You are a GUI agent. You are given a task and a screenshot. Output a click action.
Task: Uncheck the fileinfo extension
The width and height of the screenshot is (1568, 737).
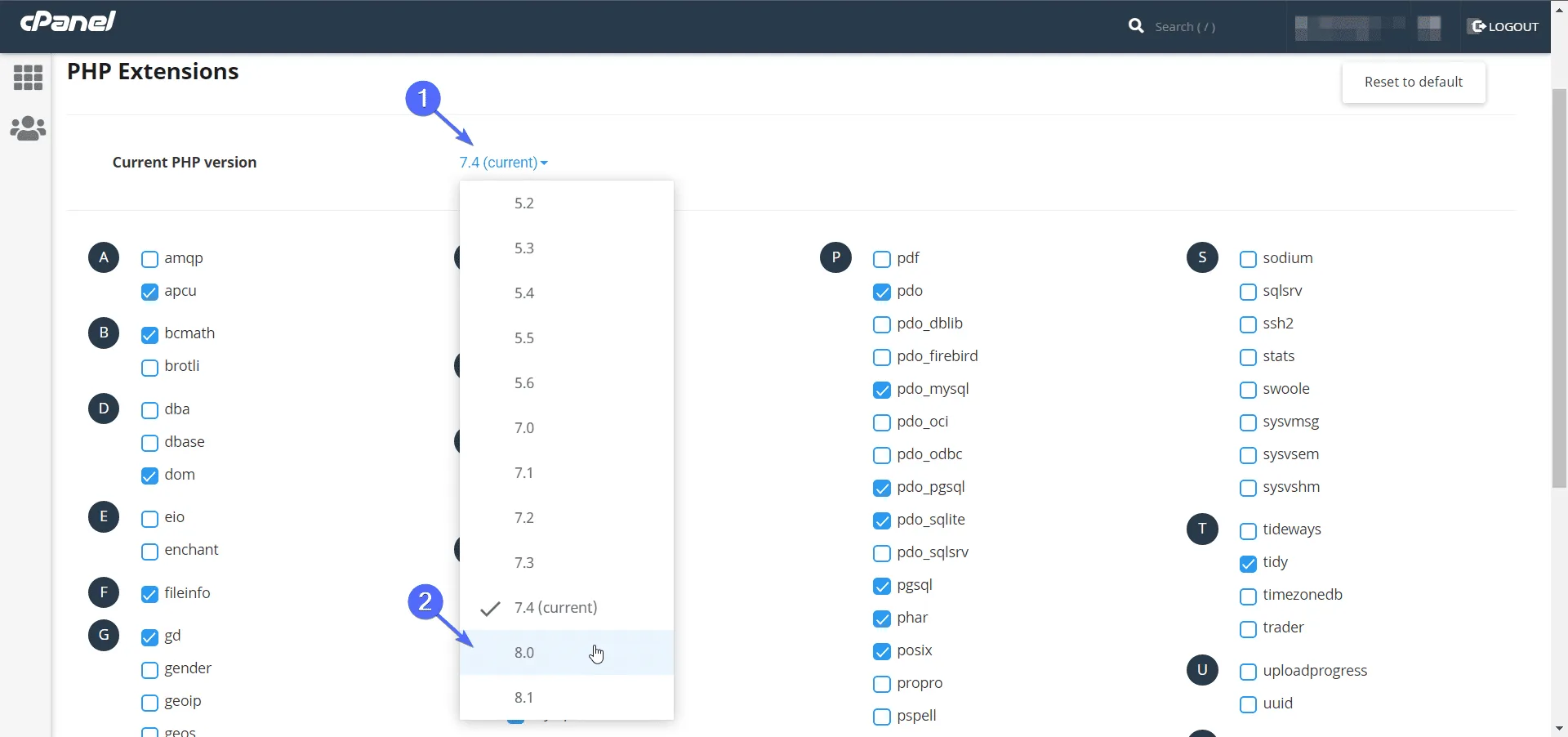coord(149,594)
